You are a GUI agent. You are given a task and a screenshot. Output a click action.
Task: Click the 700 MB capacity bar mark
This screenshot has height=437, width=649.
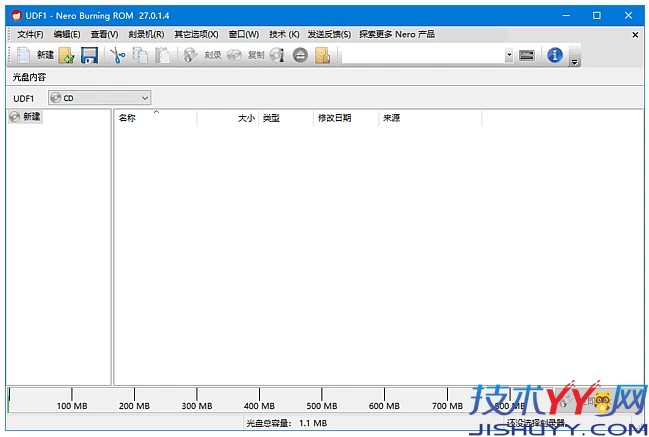pos(447,406)
